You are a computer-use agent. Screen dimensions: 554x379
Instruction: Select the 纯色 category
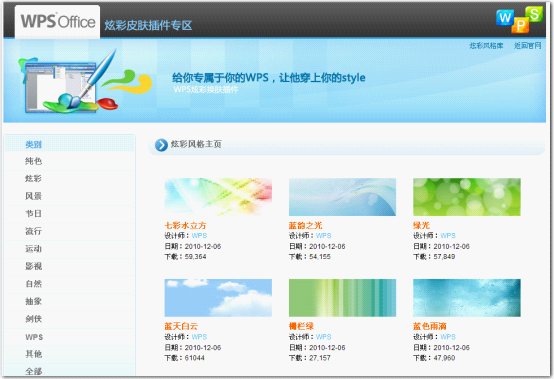(34, 161)
